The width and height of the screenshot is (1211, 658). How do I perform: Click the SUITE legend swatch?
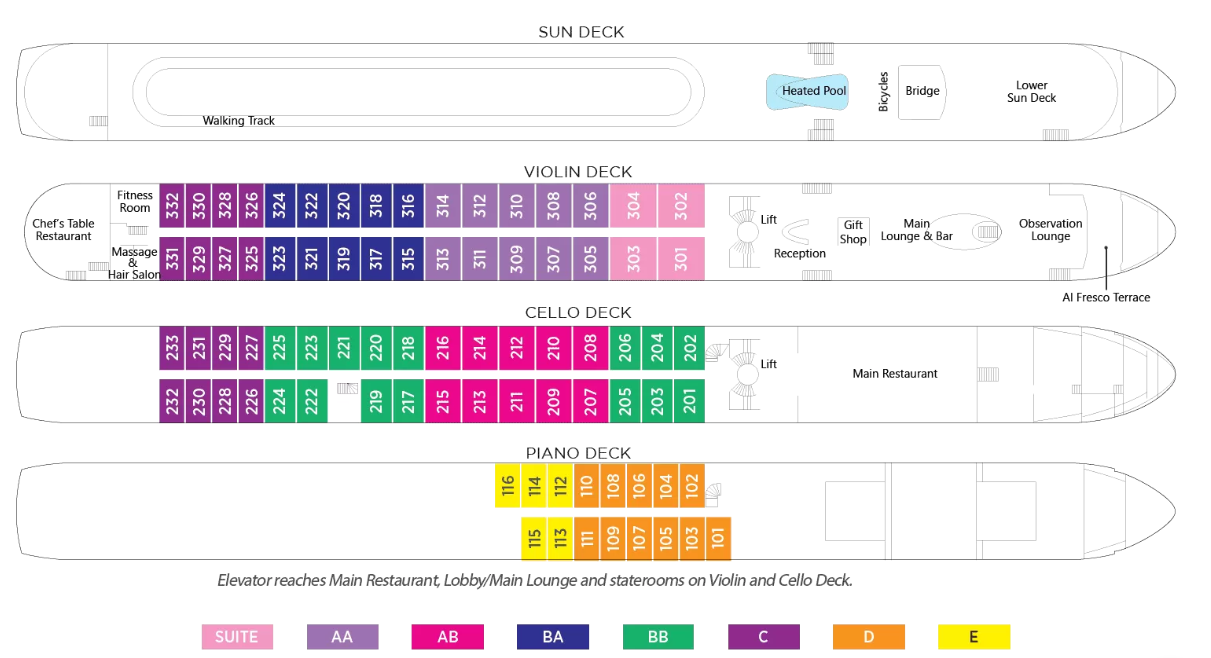(237, 636)
